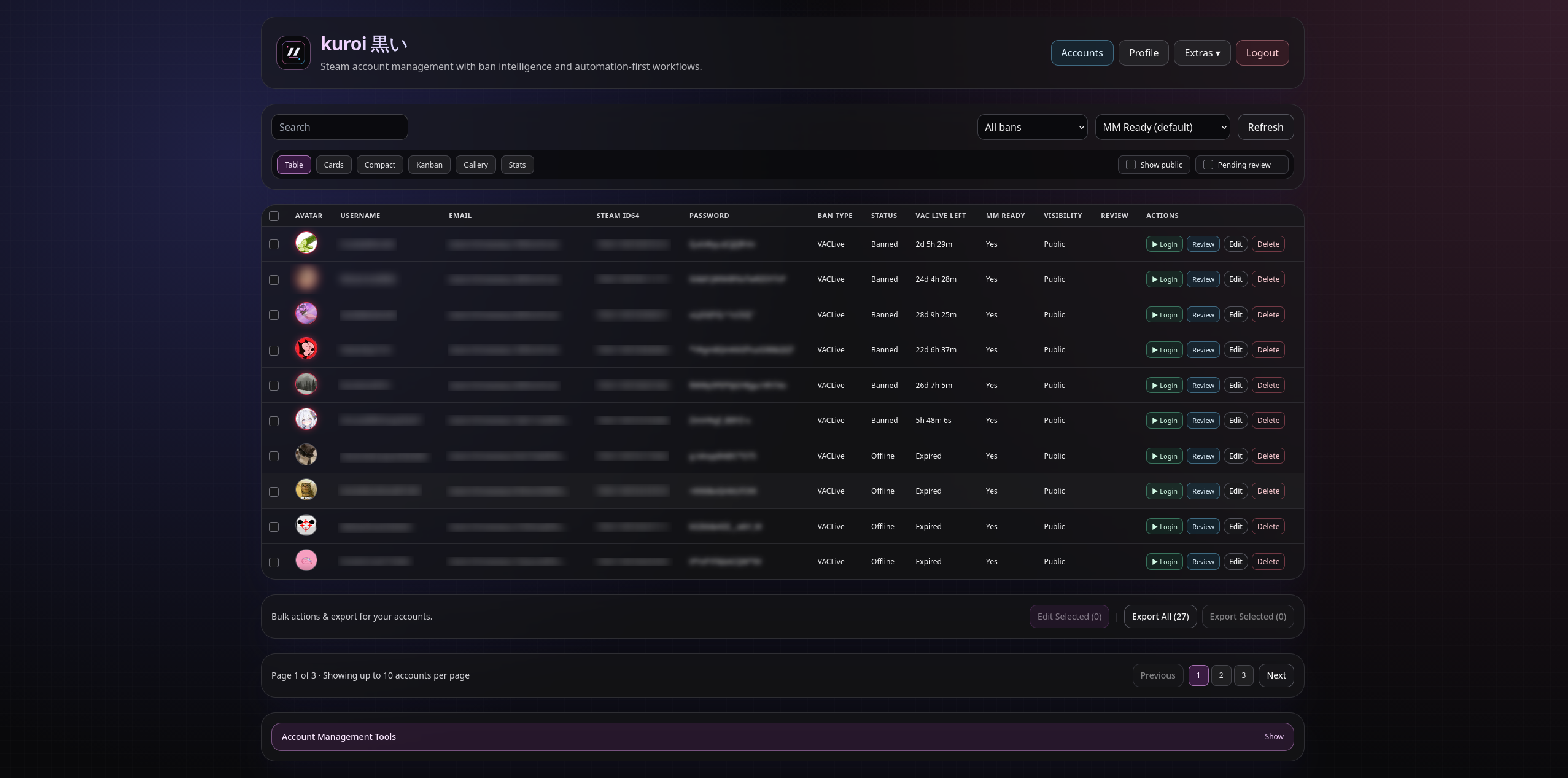Viewport: 1568px width, 778px height.
Task: Switch to Gallery view tab
Action: click(475, 165)
